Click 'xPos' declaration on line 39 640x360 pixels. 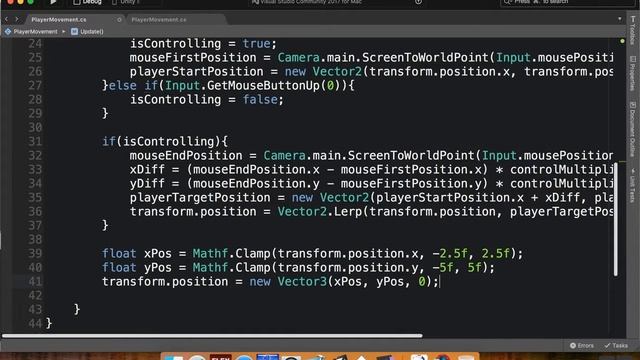158,253
